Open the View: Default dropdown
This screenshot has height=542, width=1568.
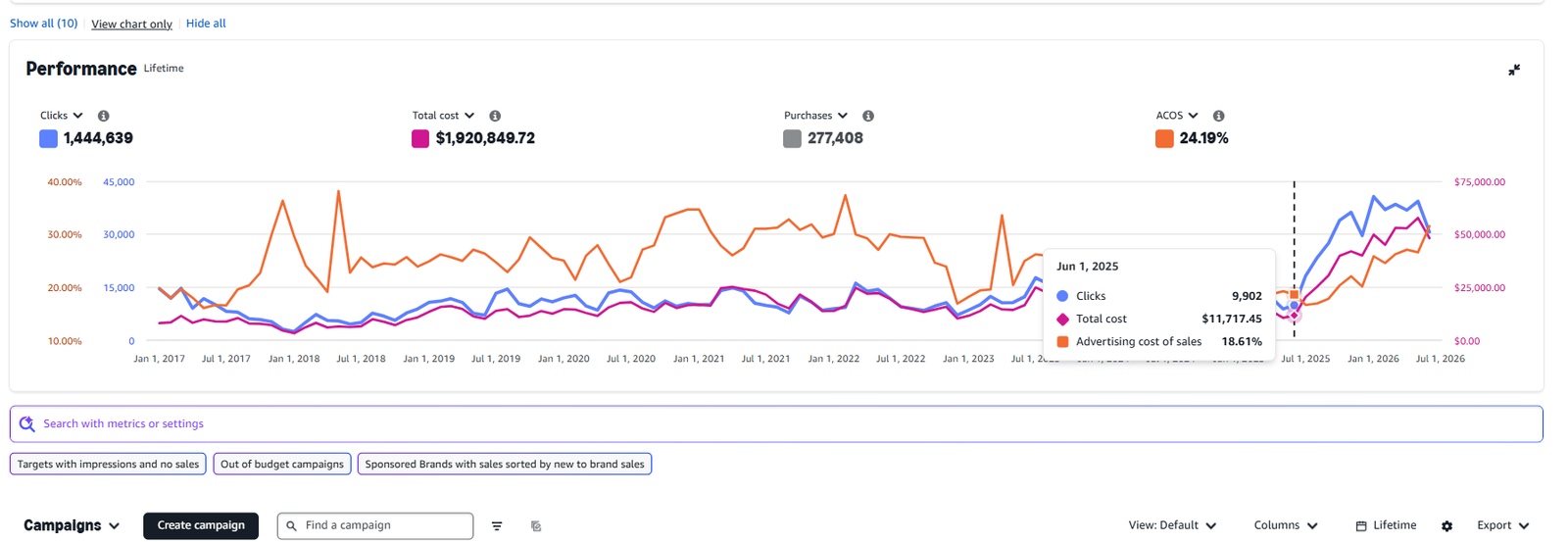(x=1172, y=525)
